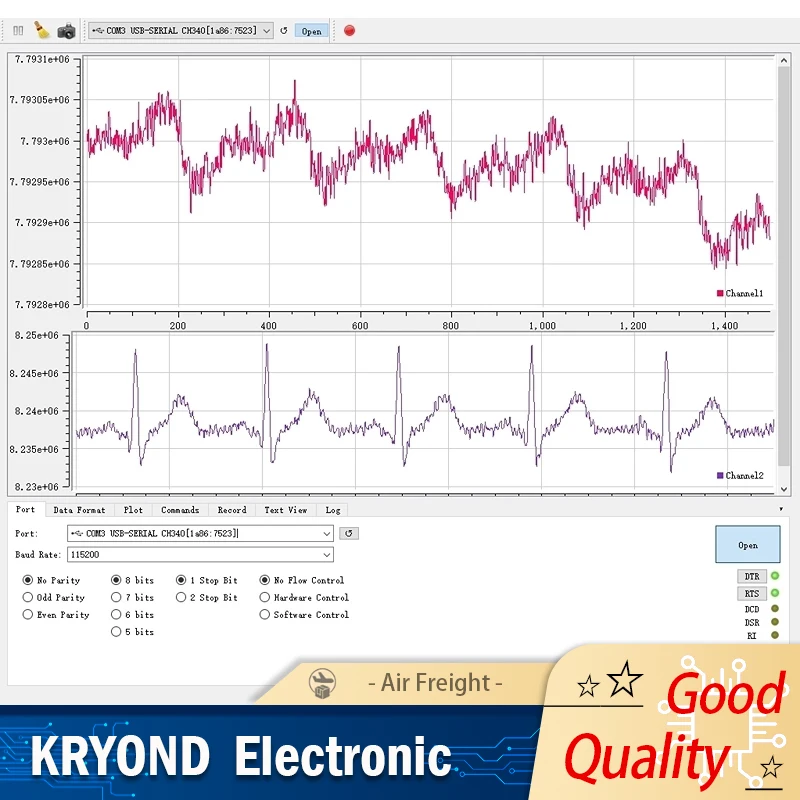Image resolution: width=800 pixels, height=800 pixels.
Task: Enable Hardware Control flow option
Action: pos(304,597)
